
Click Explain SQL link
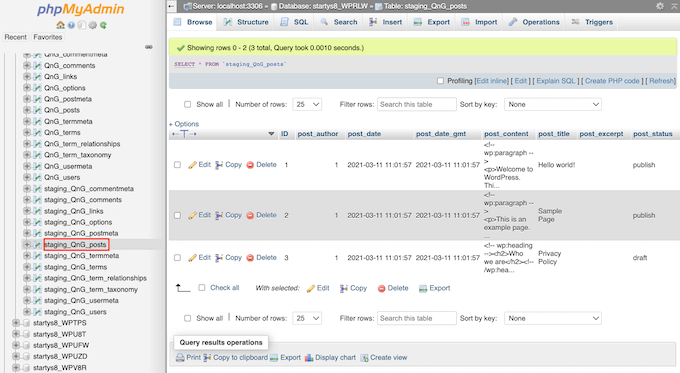[556, 81]
